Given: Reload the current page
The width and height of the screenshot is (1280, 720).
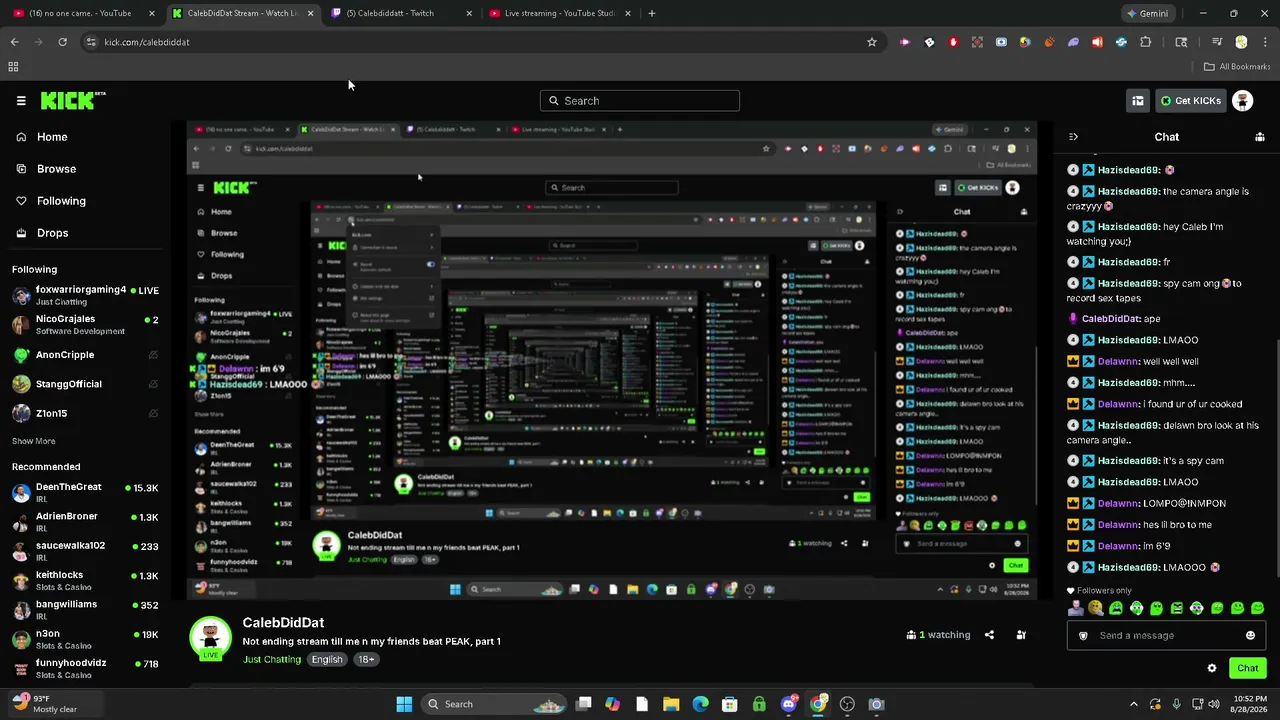Looking at the screenshot, I should click(x=62, y=42).
